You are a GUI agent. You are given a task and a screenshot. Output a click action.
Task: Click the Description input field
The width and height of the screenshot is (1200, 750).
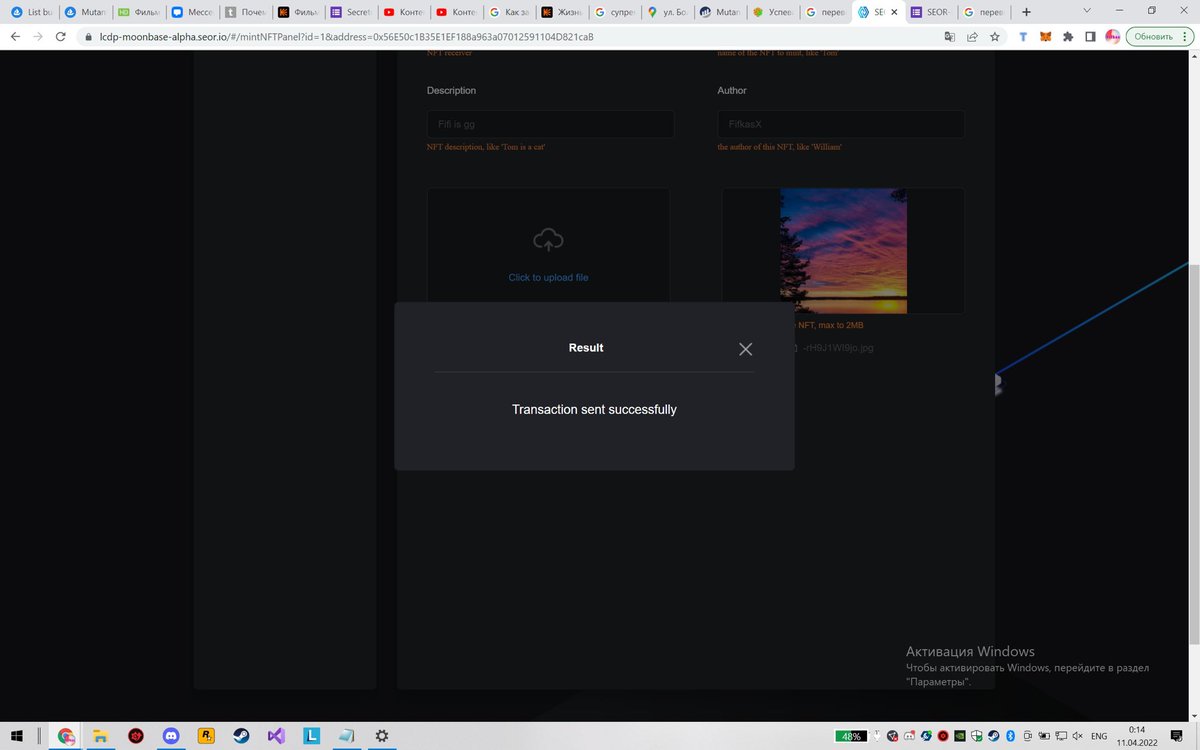(550, 124)
